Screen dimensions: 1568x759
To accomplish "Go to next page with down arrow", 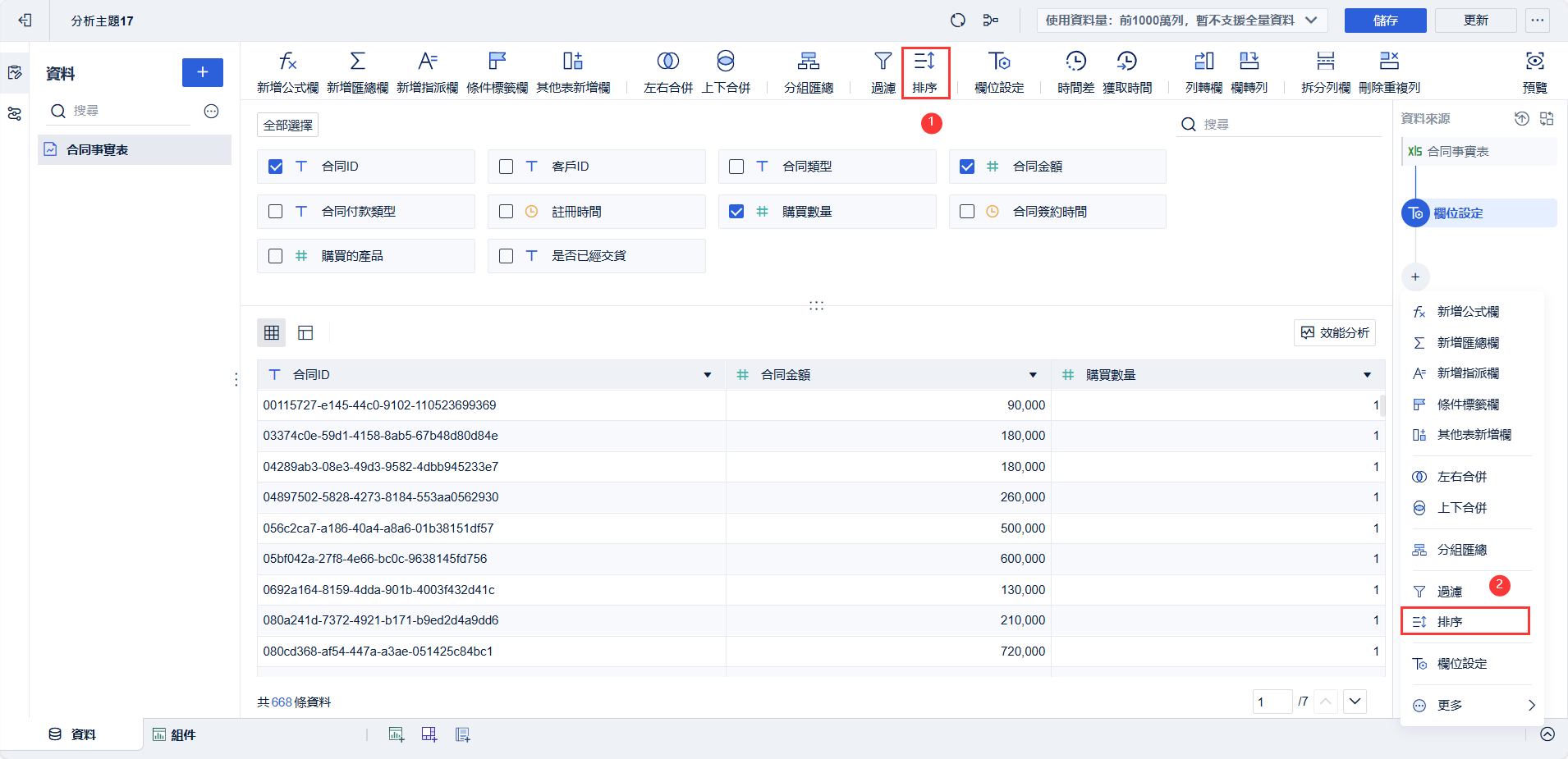I will coord(1355,702).
